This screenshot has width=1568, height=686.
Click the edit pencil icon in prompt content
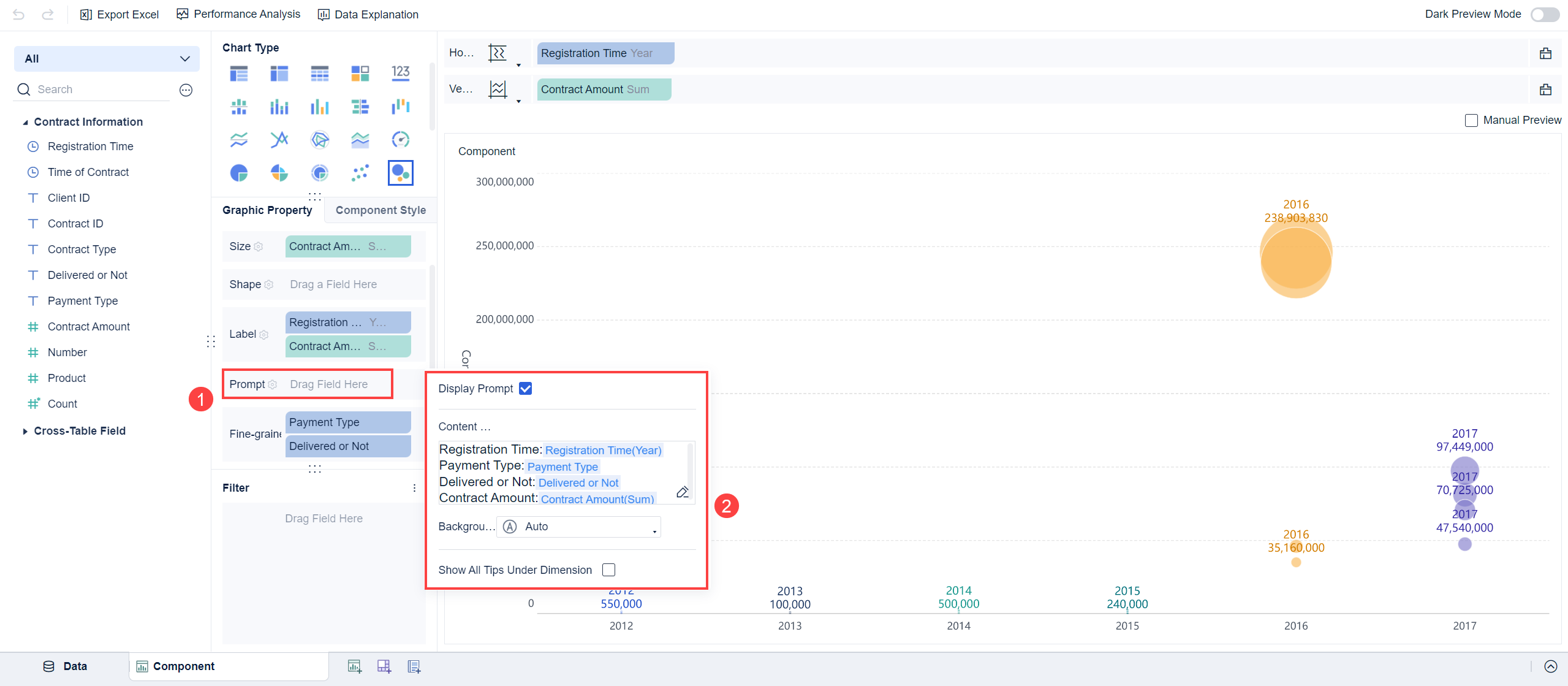682,492
